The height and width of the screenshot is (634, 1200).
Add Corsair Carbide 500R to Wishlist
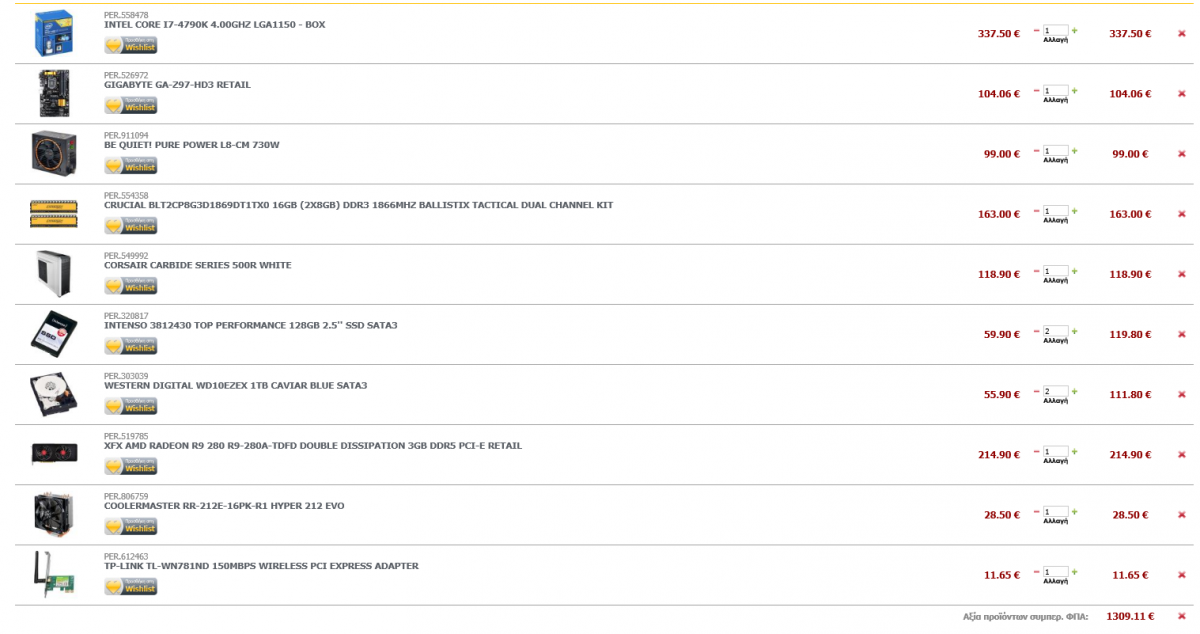click(x=130, y=286)
